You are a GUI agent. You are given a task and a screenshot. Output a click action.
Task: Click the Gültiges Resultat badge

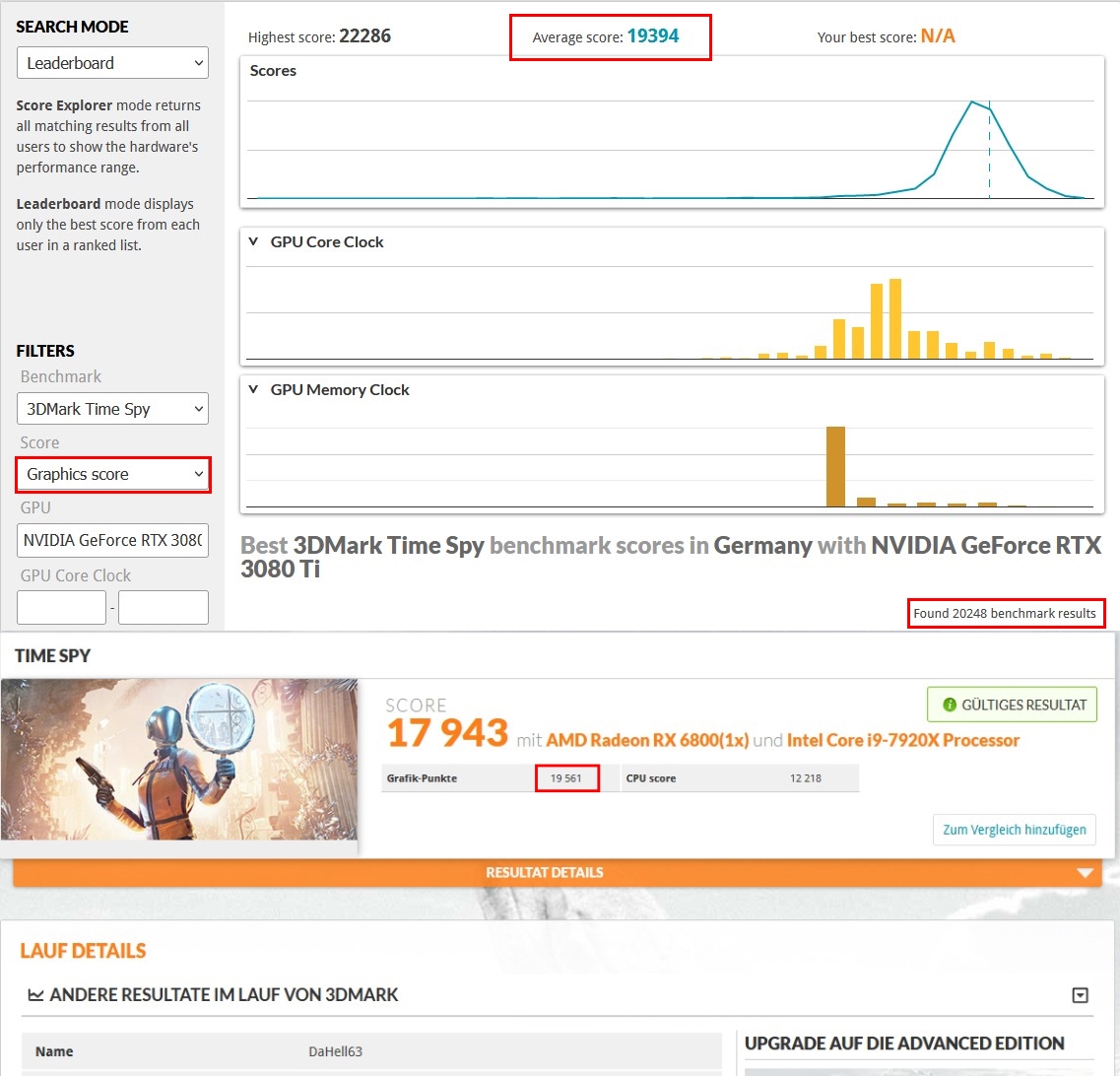click(x=1013, y=705)
